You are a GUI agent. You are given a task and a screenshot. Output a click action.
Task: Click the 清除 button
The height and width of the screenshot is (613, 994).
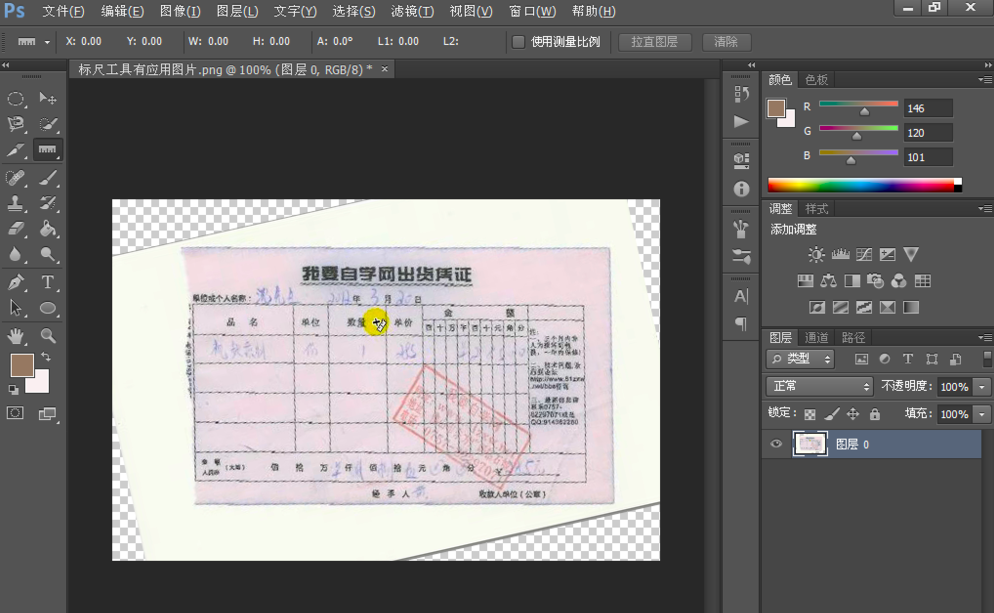tap(727, 42)
